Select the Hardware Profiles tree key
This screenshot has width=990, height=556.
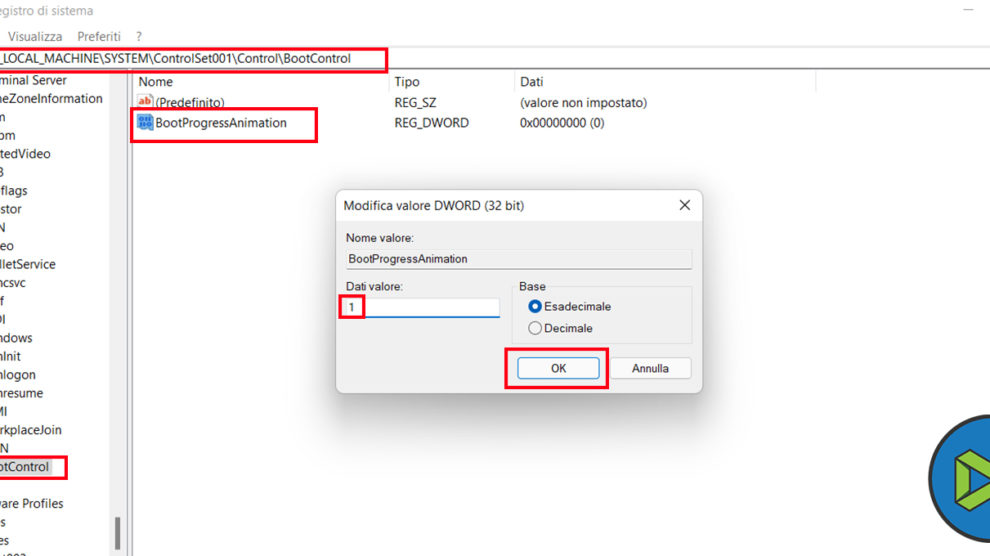(32, 504)
